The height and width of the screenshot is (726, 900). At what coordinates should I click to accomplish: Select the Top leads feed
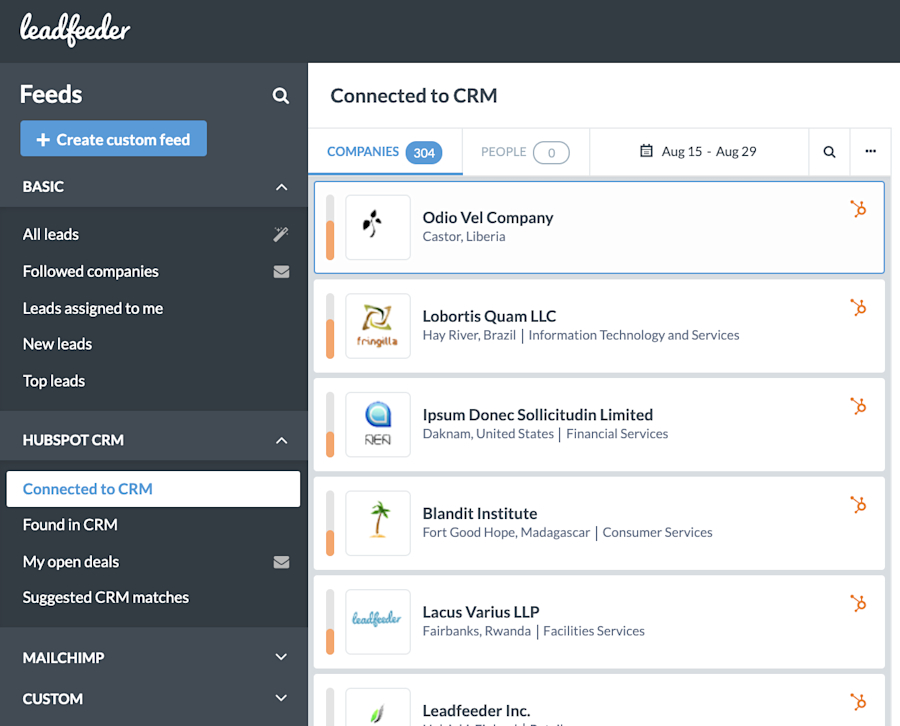coord(53,380)
